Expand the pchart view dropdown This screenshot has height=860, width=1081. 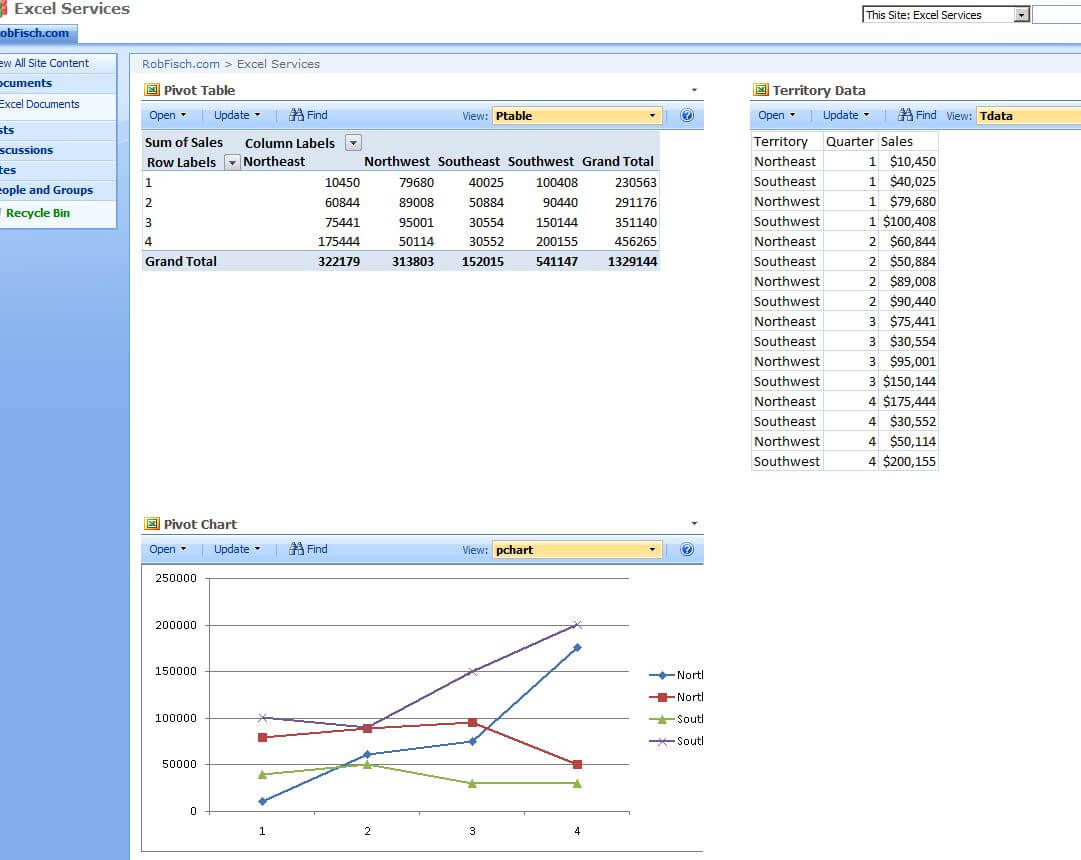click(653, 550)
